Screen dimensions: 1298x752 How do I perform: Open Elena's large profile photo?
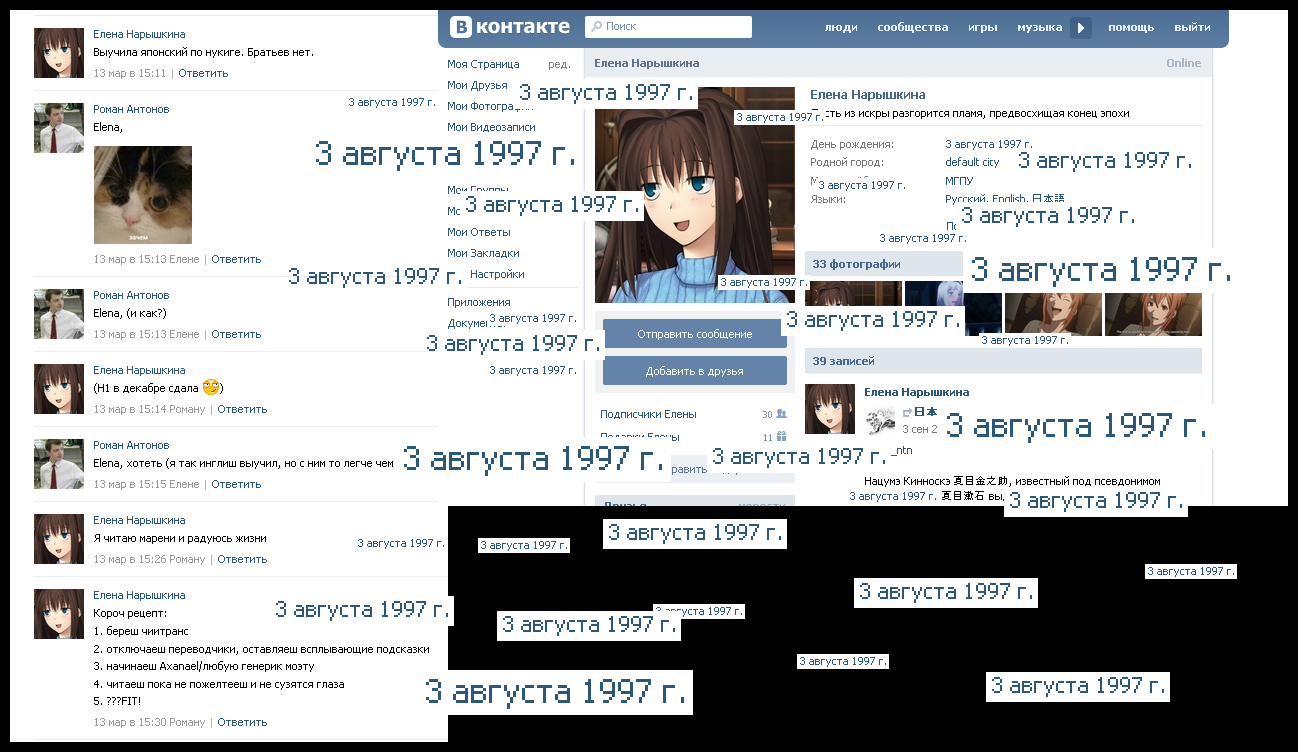coord(695,195)
